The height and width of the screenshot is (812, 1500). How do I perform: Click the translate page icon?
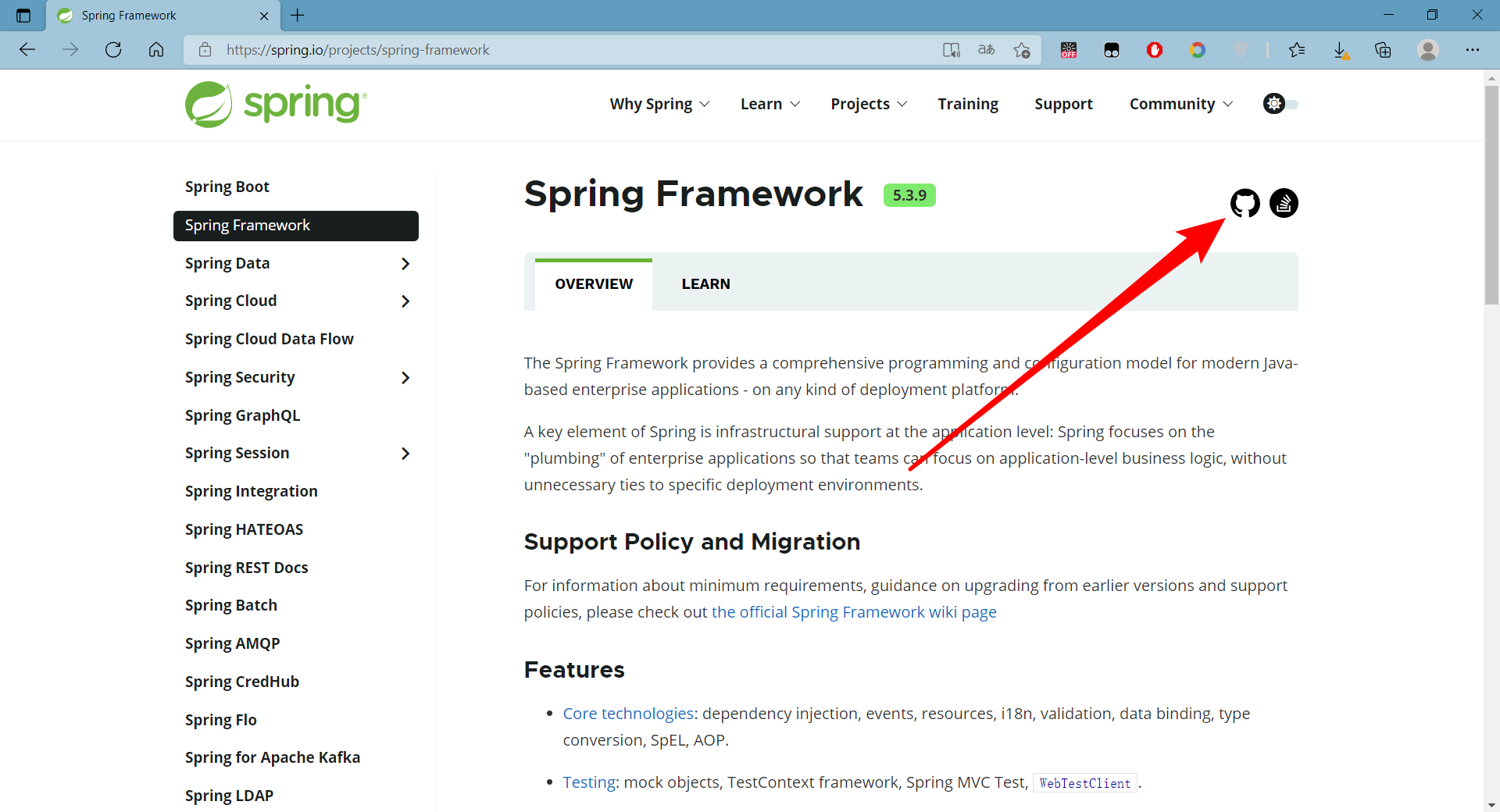[986, 49]
